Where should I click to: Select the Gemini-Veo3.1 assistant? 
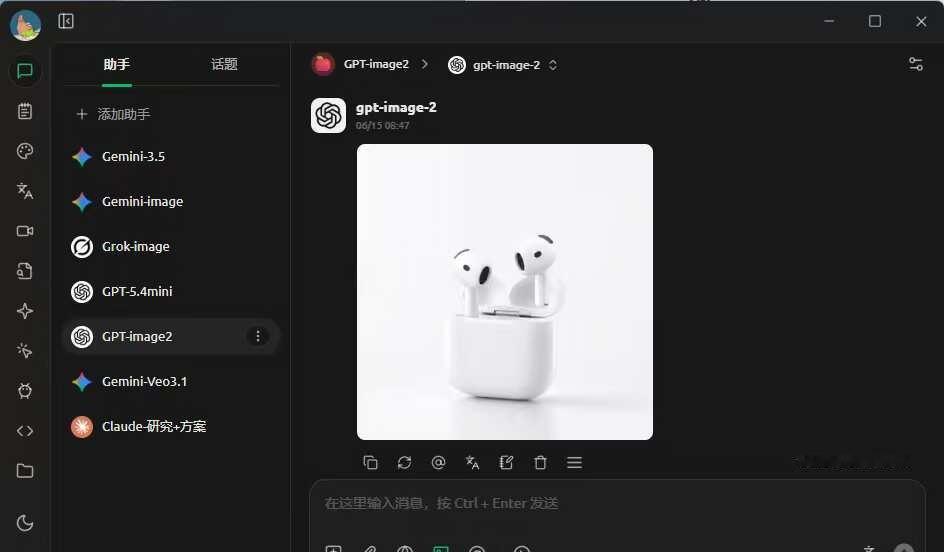click(171, 381)
